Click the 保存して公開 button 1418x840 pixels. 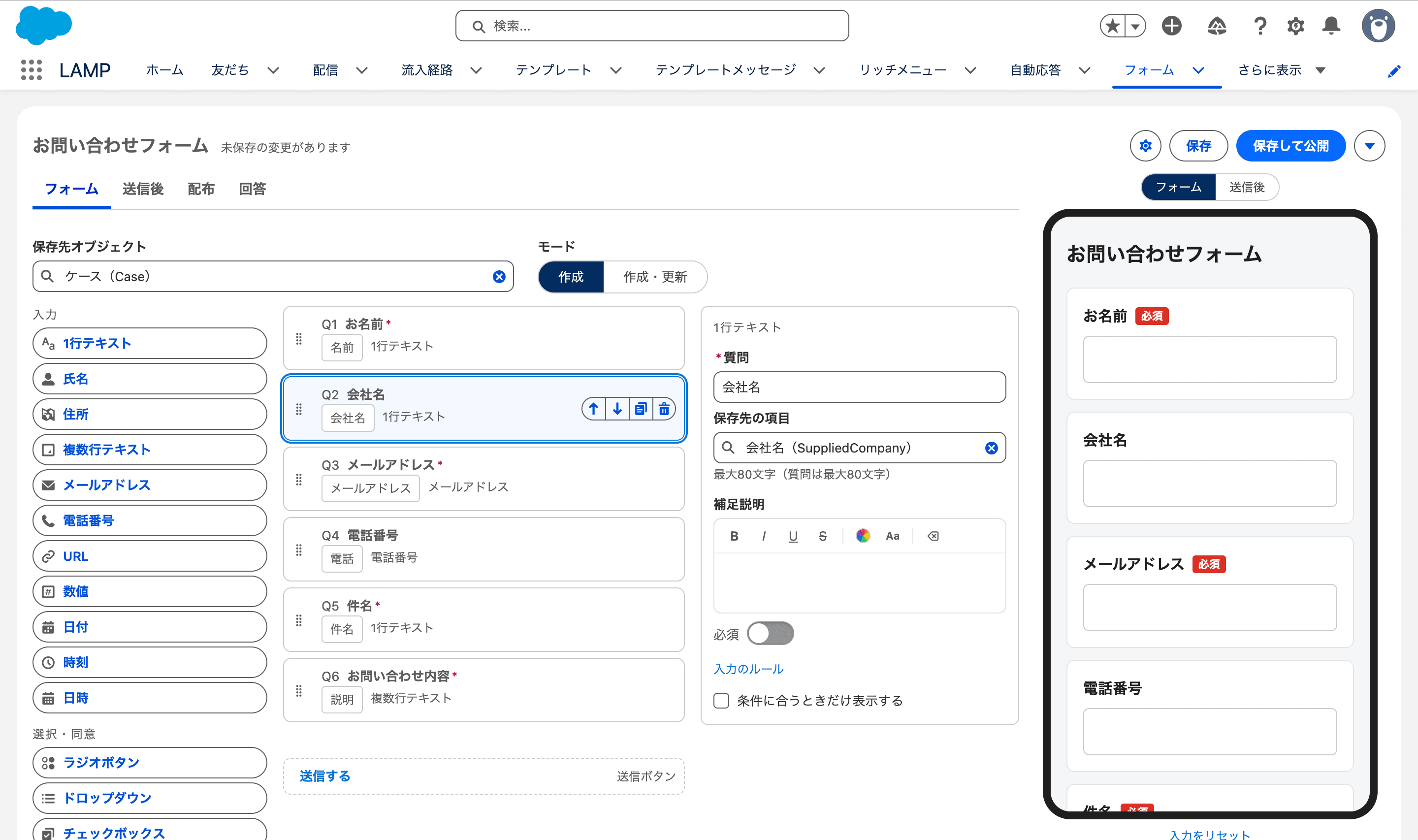[1290, 146]
